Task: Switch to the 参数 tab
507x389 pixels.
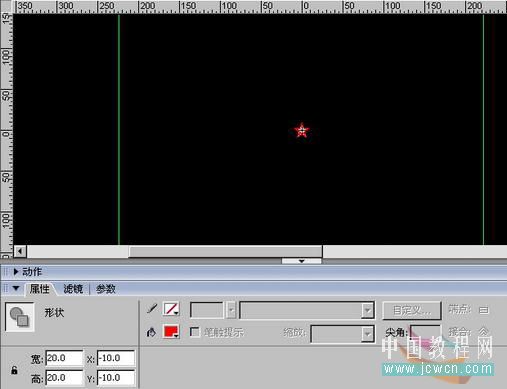Action: [106, 289]
